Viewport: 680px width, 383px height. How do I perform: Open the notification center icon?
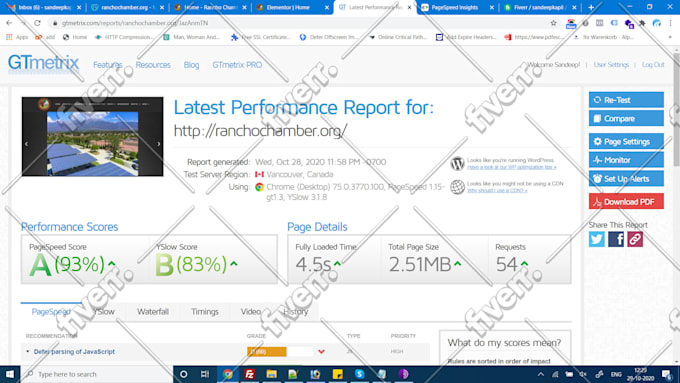667,374
